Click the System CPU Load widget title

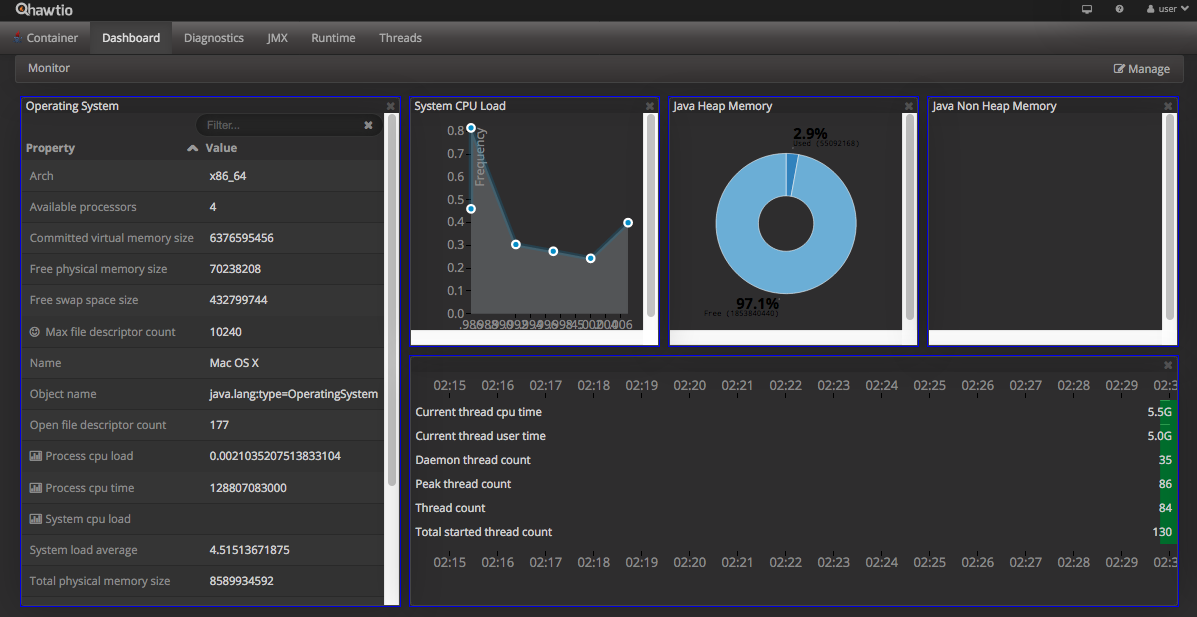coord(460,106)
